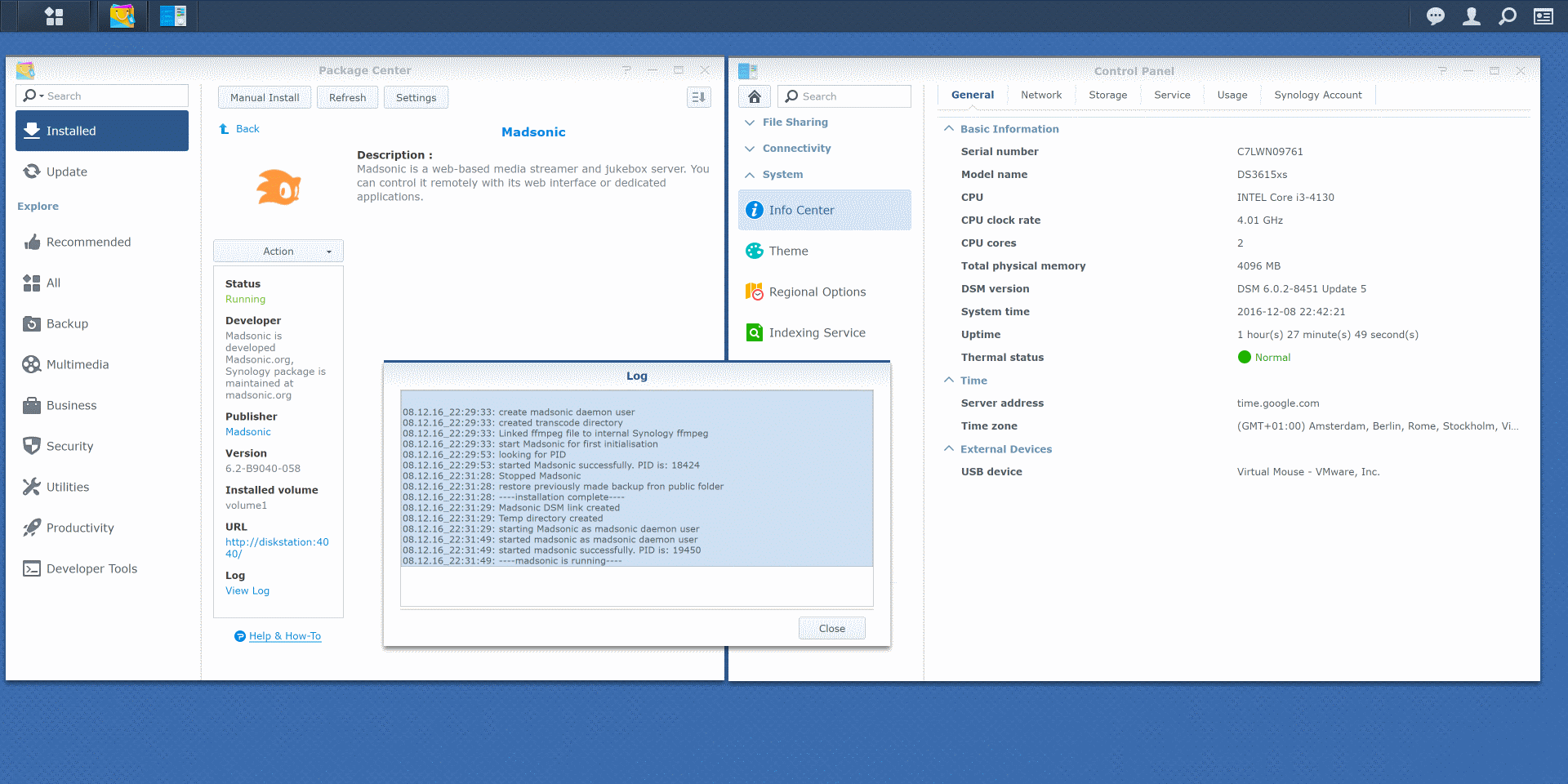Switch to the Storage tab
Screen dimensions: 1568x784
[x=1107, y=96]
